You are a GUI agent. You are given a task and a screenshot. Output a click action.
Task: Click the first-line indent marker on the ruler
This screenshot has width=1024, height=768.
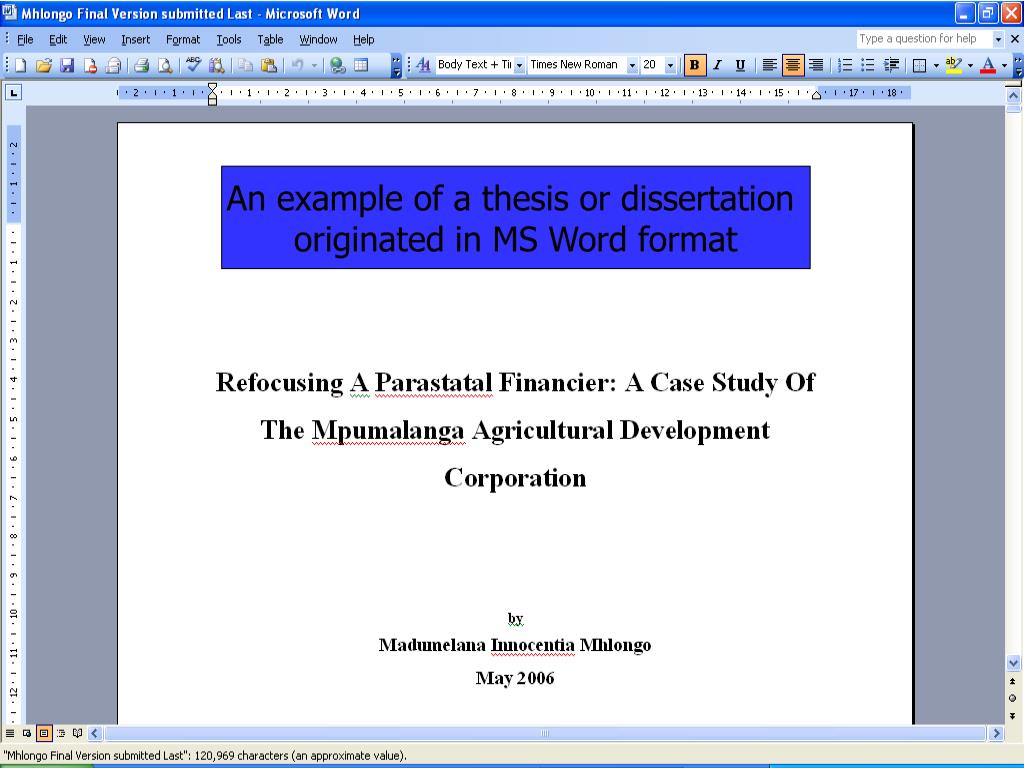(212, 88)
